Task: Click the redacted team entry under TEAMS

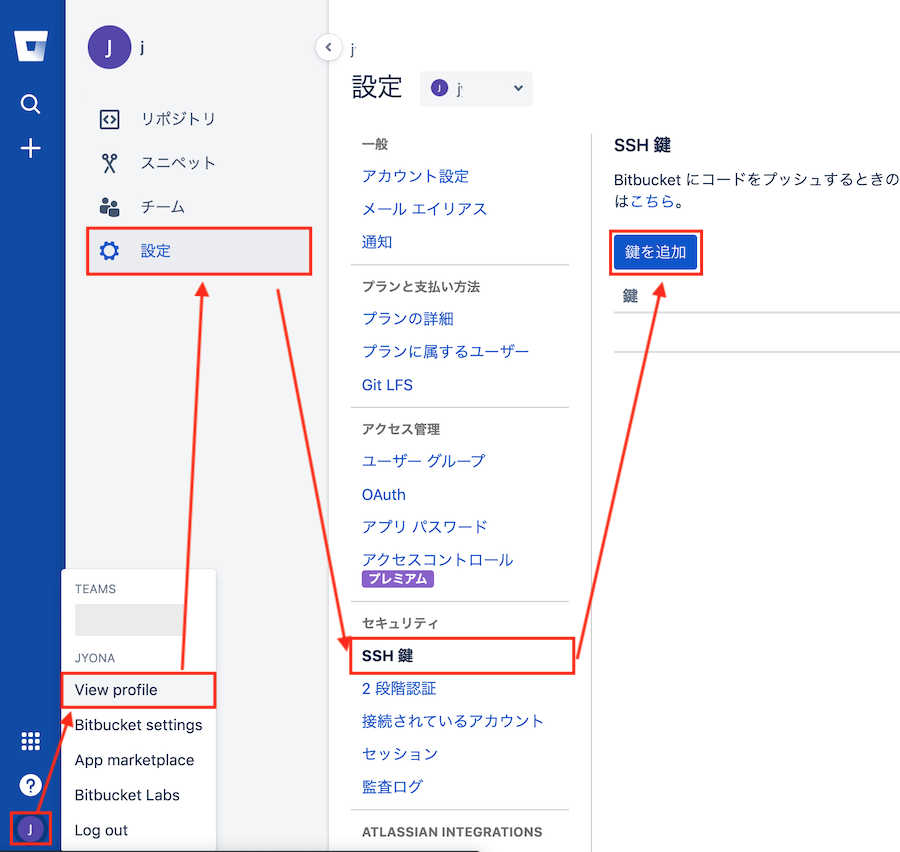Action: pyautogui.click(x=130, y=619)
